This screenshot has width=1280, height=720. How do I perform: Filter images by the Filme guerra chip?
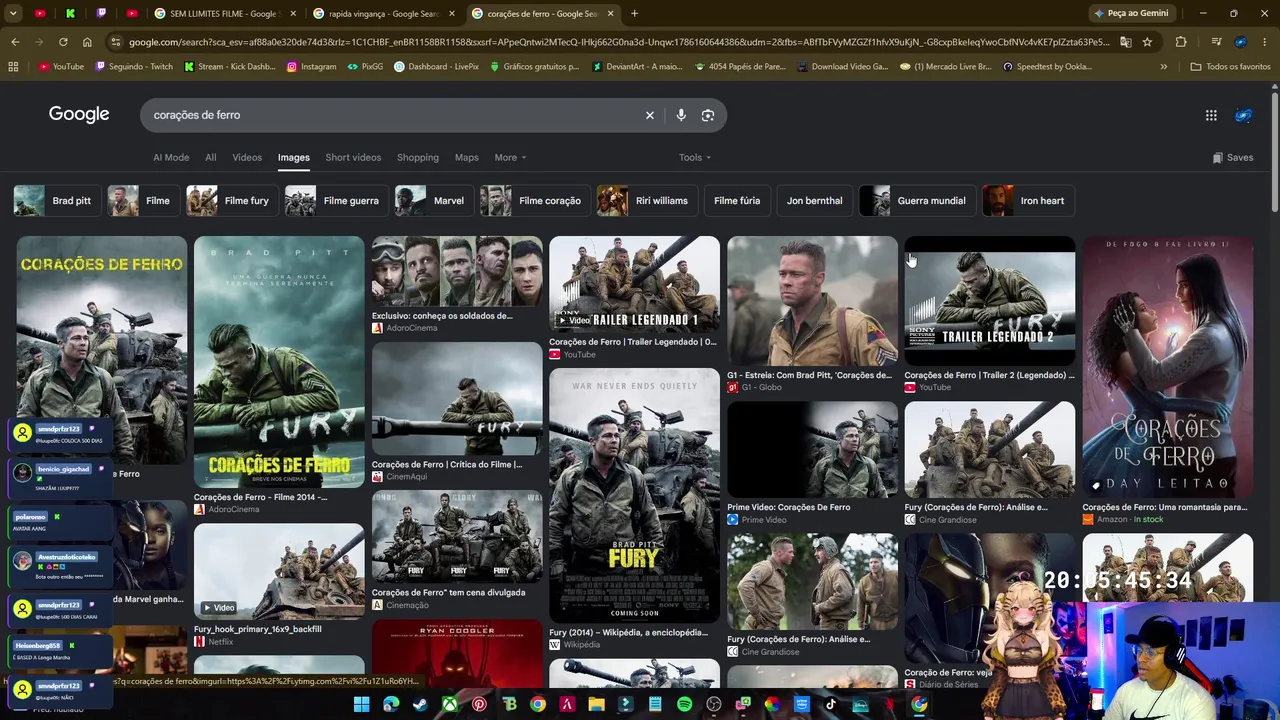(x=335, y=201)
